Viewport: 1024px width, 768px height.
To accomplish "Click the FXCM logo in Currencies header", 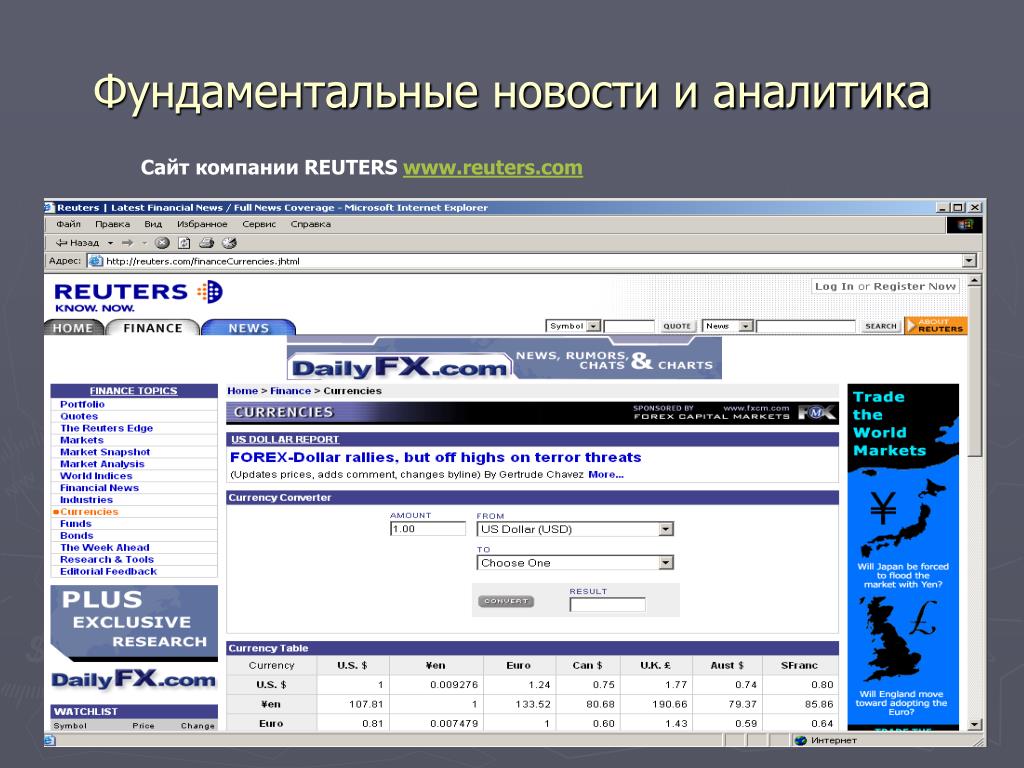I will click(816, 412).
